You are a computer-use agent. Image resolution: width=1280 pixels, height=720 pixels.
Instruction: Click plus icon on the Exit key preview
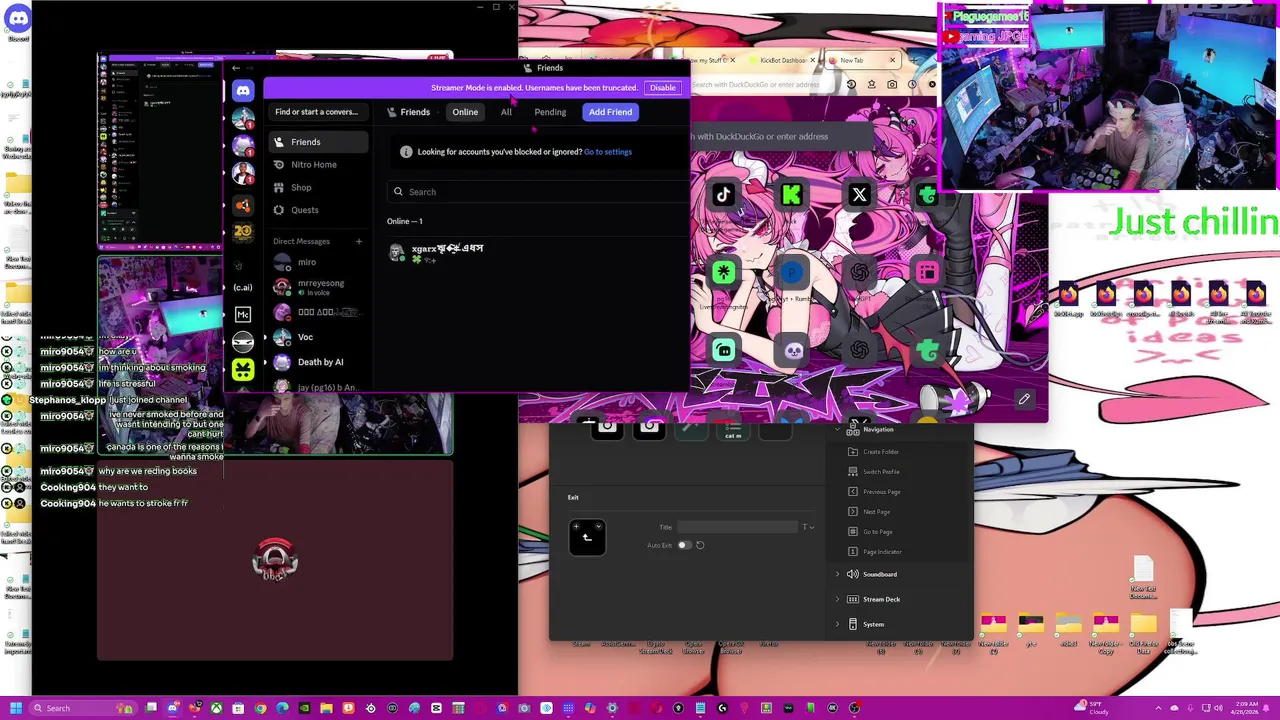(x=577, y=527)
